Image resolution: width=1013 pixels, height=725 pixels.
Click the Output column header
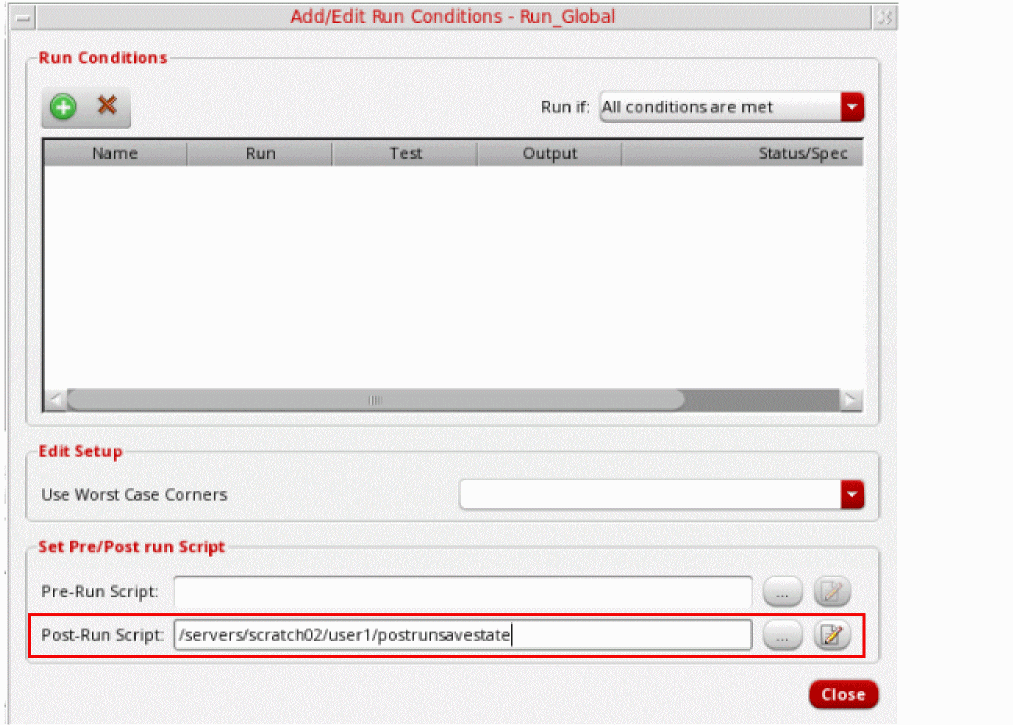pyautogui.click(x=550, y=153)
